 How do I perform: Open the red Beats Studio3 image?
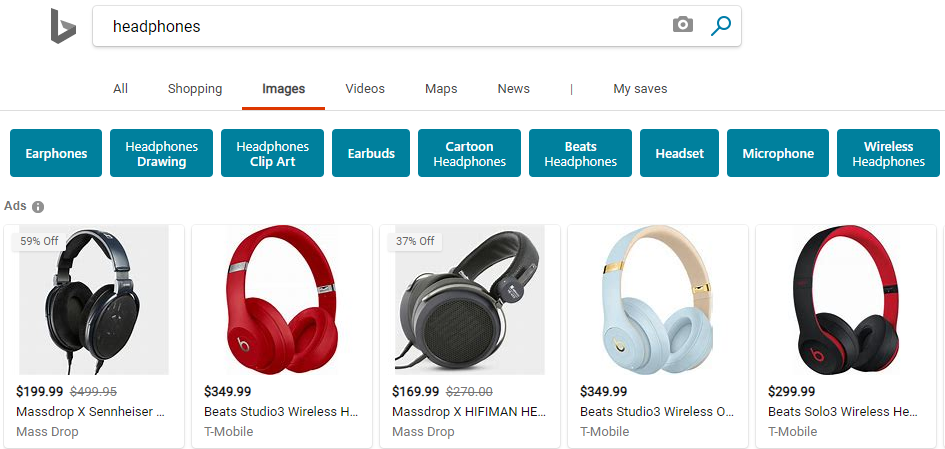tap(281, 299)
